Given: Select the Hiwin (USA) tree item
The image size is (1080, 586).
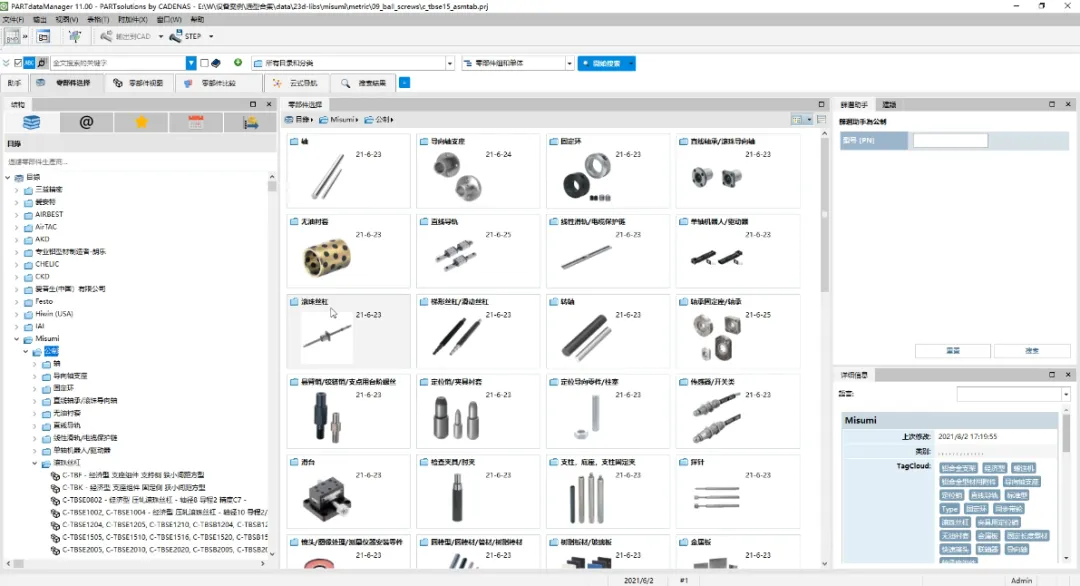Looking at the screenshot, I should pos(54,314).
